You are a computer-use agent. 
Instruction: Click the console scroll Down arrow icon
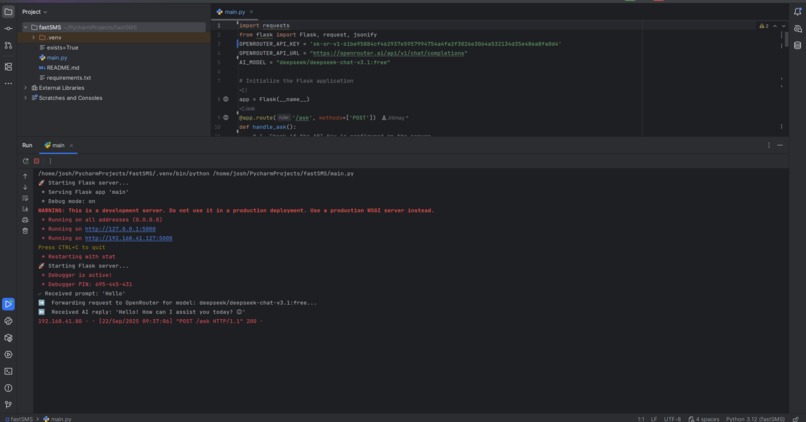[25, 187]
